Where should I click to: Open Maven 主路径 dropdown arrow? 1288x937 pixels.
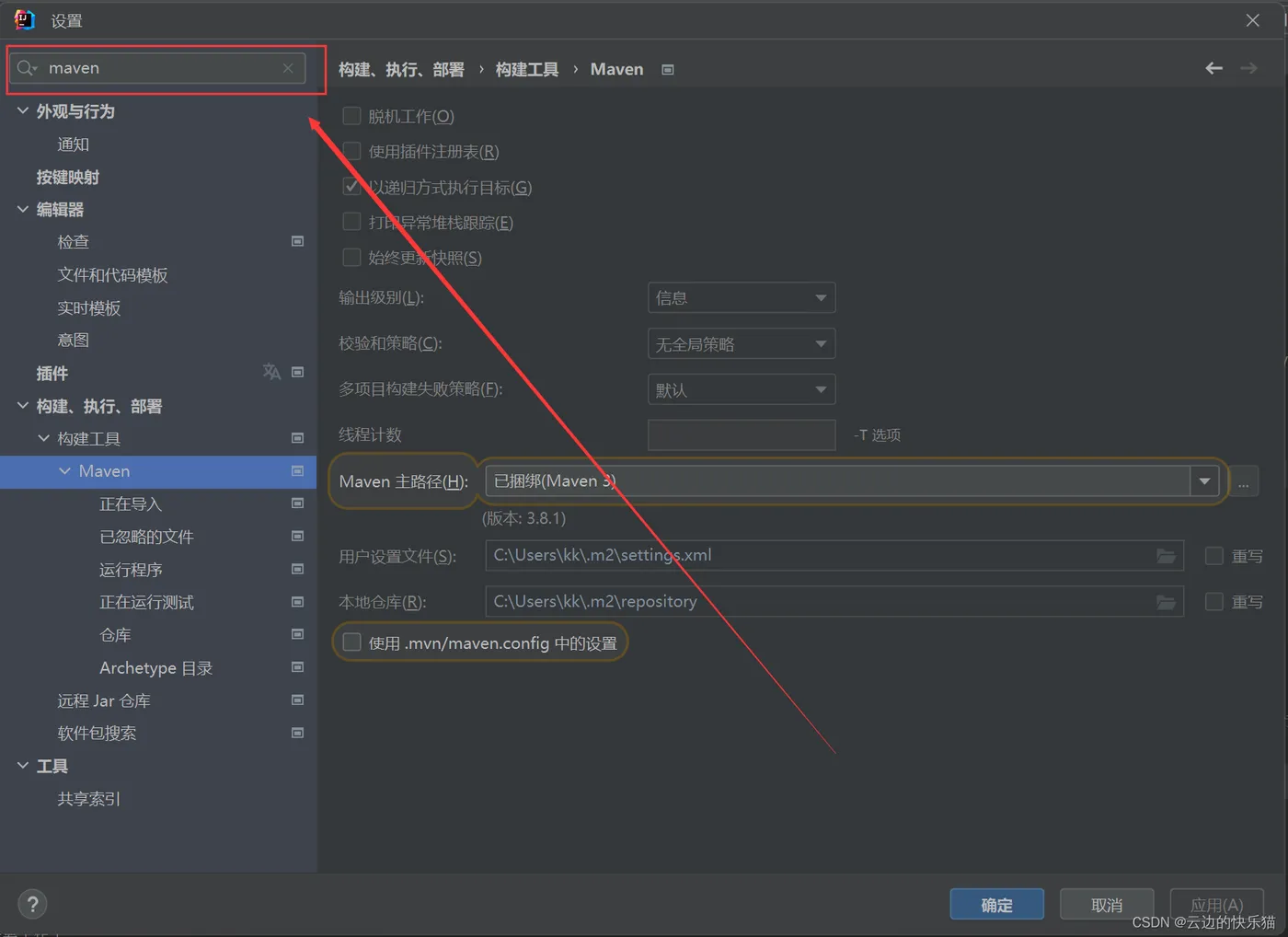[1204, 480]
